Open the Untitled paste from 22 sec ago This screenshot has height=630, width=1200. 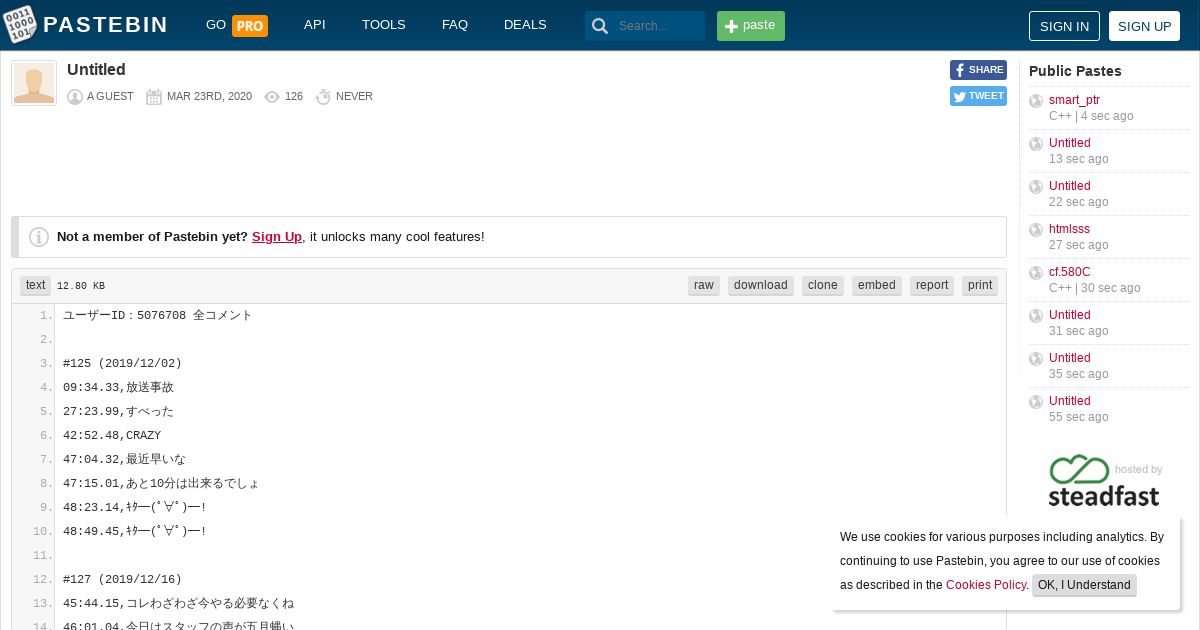(1069, 186)
